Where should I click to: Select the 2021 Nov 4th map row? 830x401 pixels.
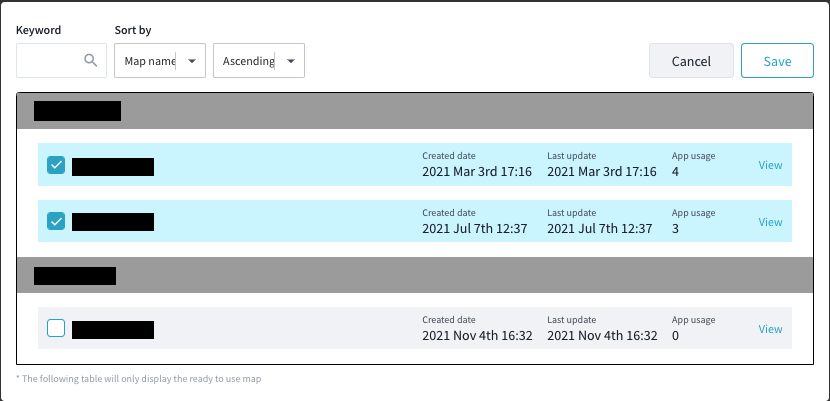tap(415, 328)
